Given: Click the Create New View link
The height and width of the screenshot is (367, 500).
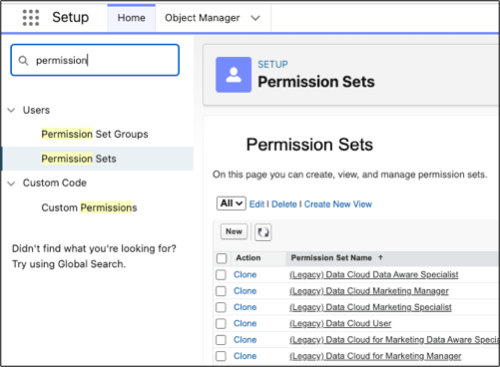Looking at the screenshot, I should pos(338,204).
